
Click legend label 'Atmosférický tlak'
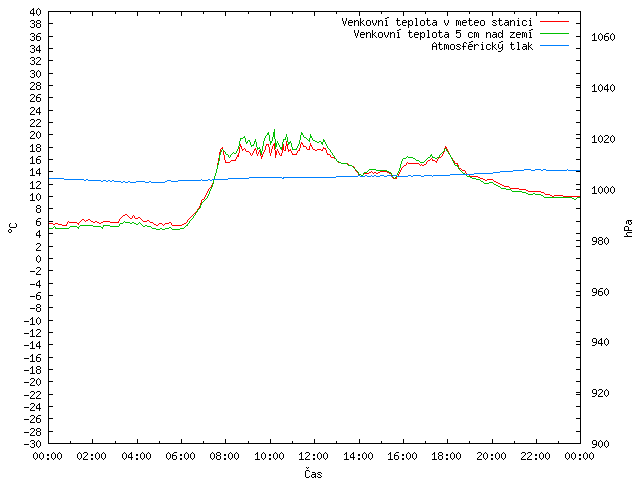[482, 46]
